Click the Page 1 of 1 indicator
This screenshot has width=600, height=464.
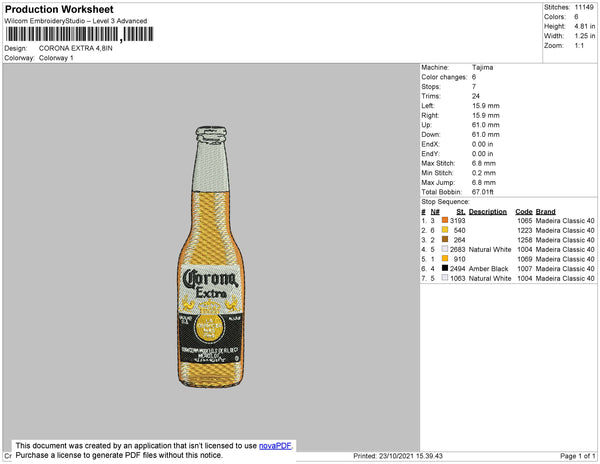tap(578, 456)
